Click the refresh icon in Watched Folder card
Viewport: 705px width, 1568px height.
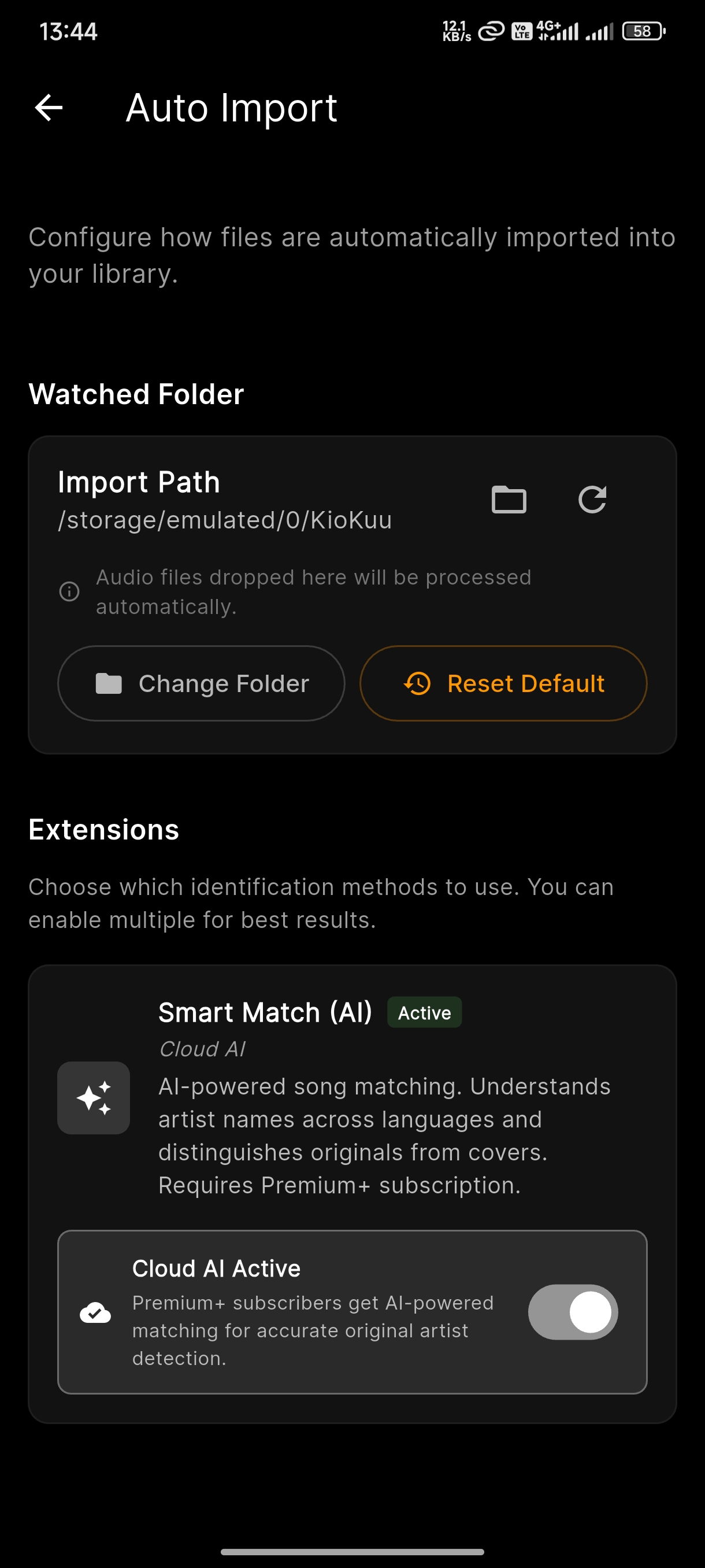pos(593,500)
